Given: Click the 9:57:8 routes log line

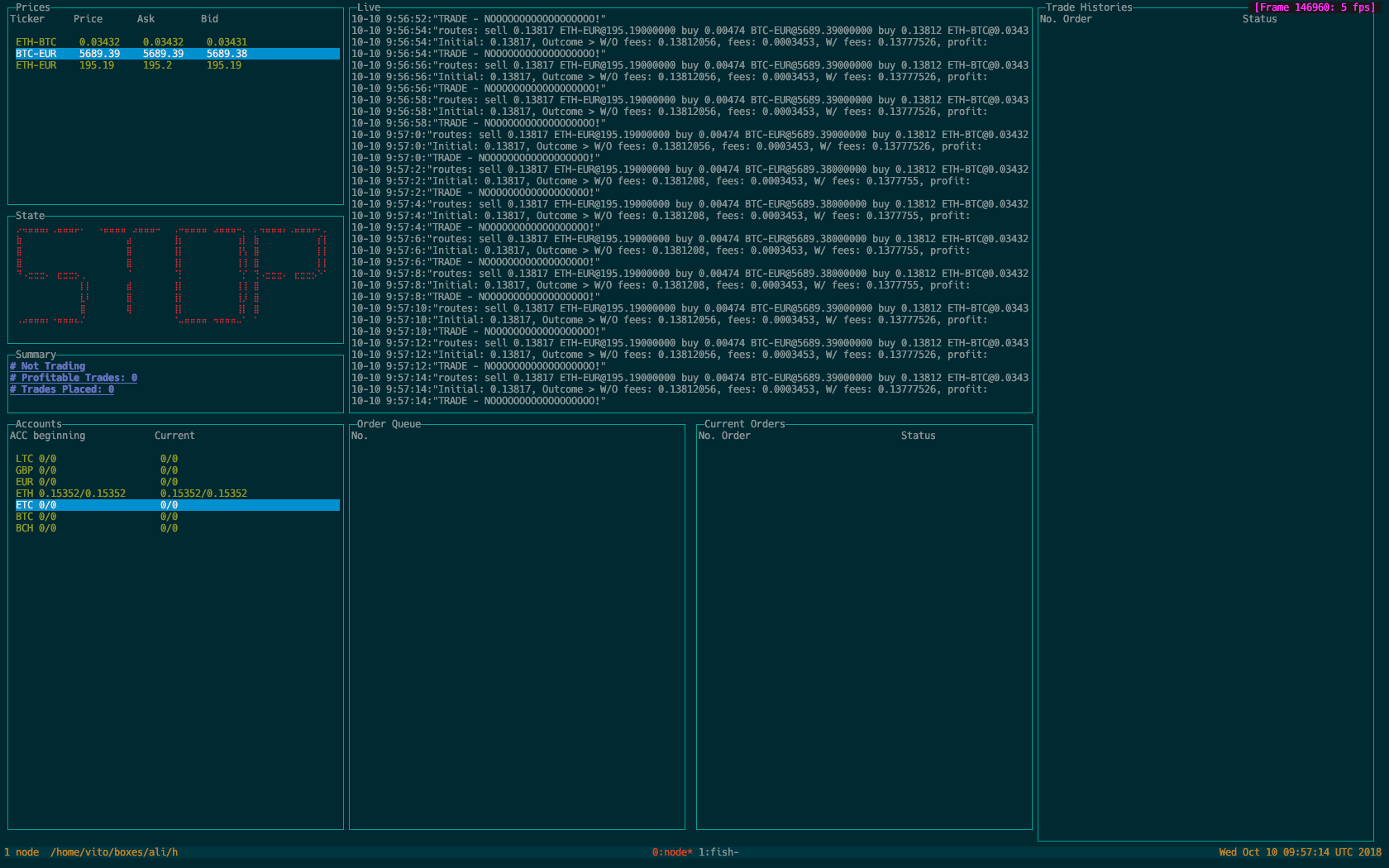Looking at the screenshot, I should [x=690, y=274].
